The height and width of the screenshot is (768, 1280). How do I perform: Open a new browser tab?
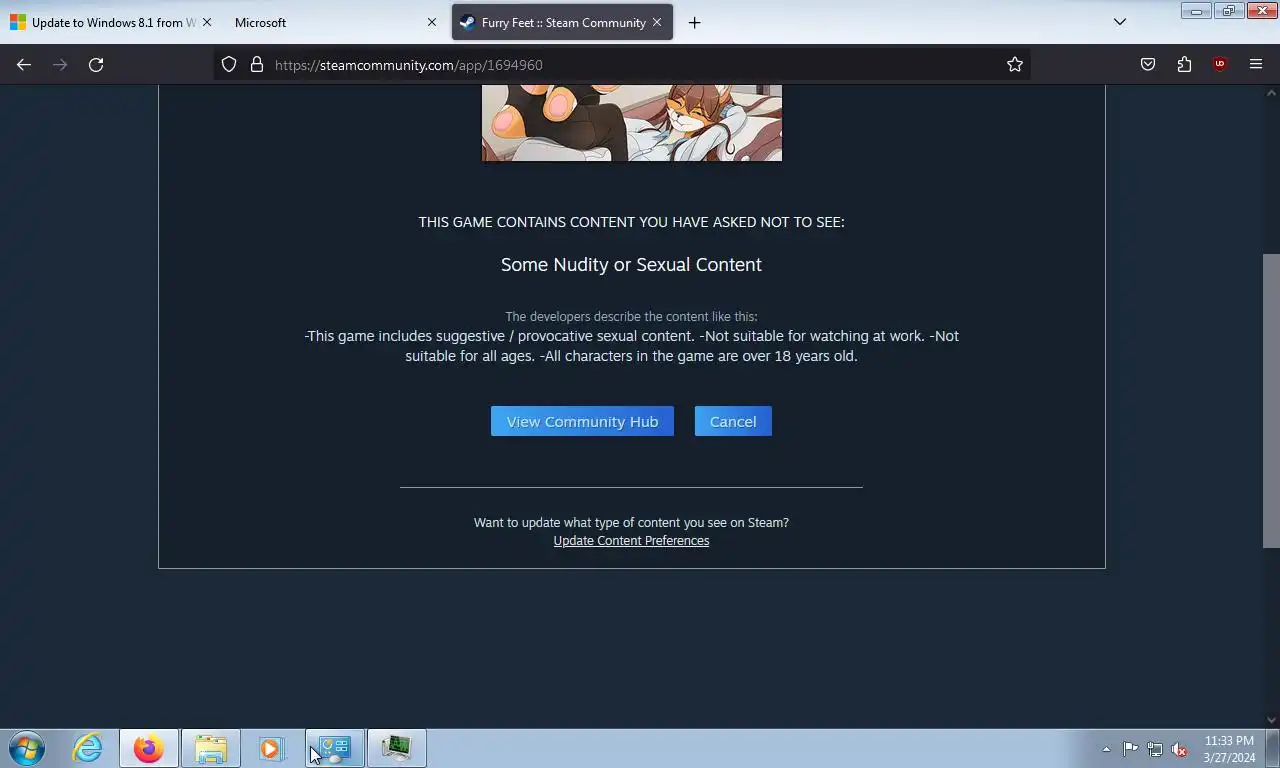(x=694, y=22)
